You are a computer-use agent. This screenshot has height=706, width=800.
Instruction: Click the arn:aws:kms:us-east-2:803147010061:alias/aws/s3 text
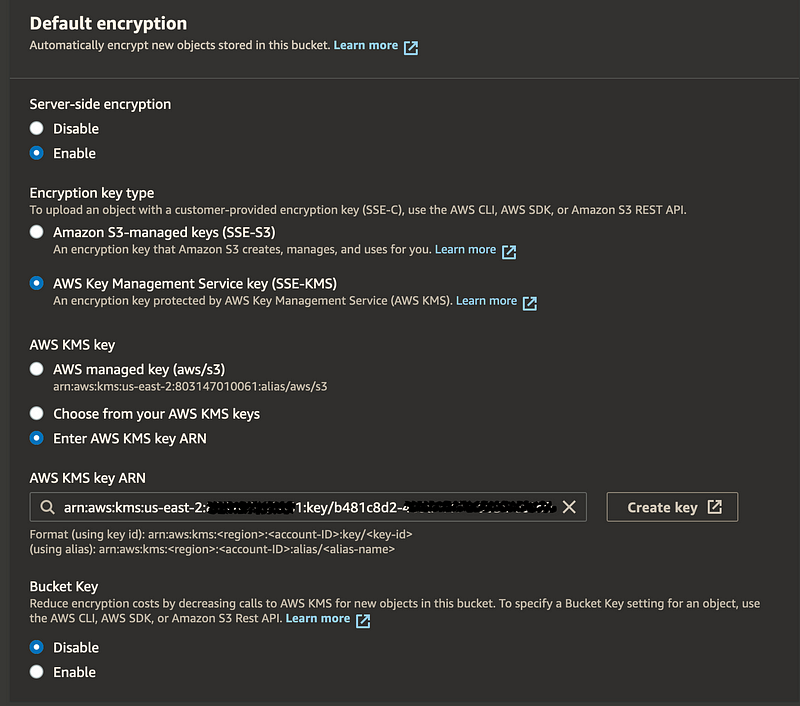[190, 387]
